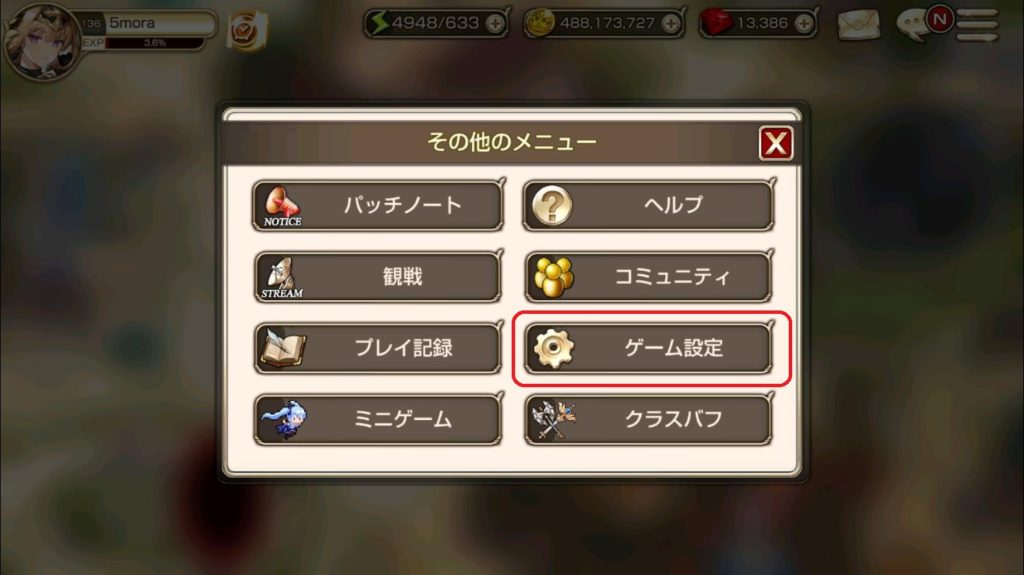Click the ゲーム設定 gear icon
Image resolution: width=1024 pixels, height=575 pixels.
point(554,348)
